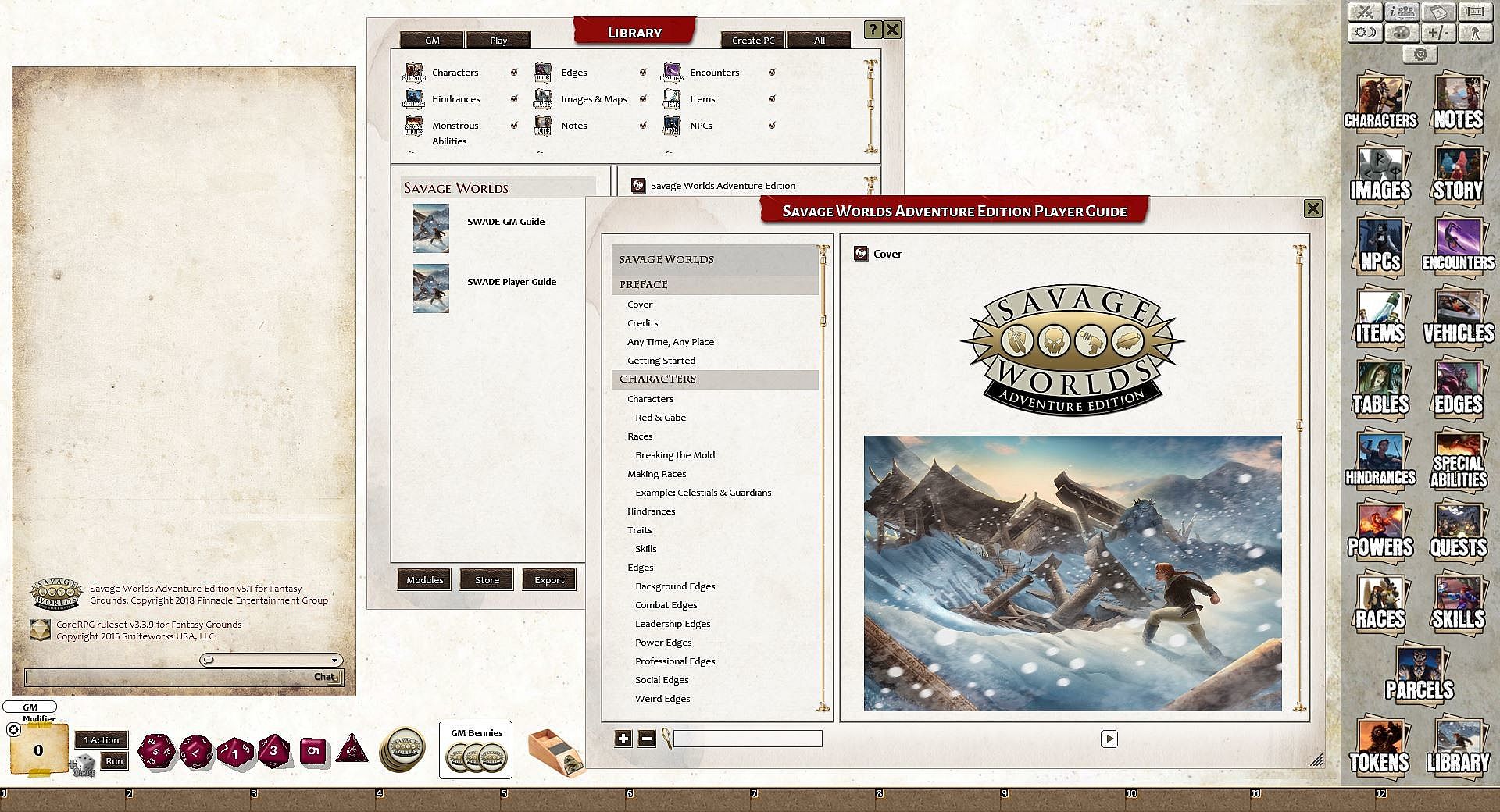Open the Getting Started index entry
1500x812 pixels.
pyautogui.click(x=661, y=361)
